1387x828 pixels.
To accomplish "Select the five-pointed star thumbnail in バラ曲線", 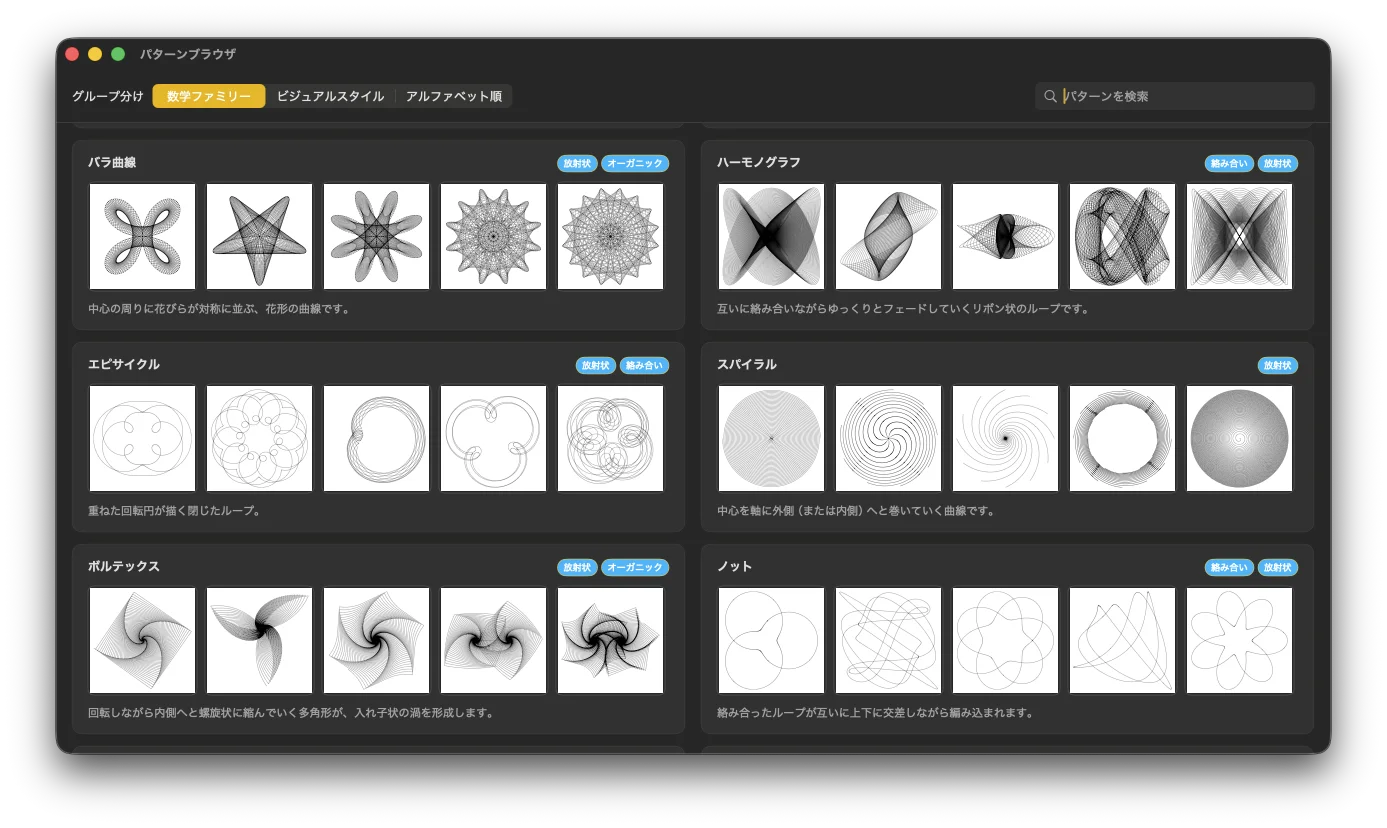I will 259,236.
